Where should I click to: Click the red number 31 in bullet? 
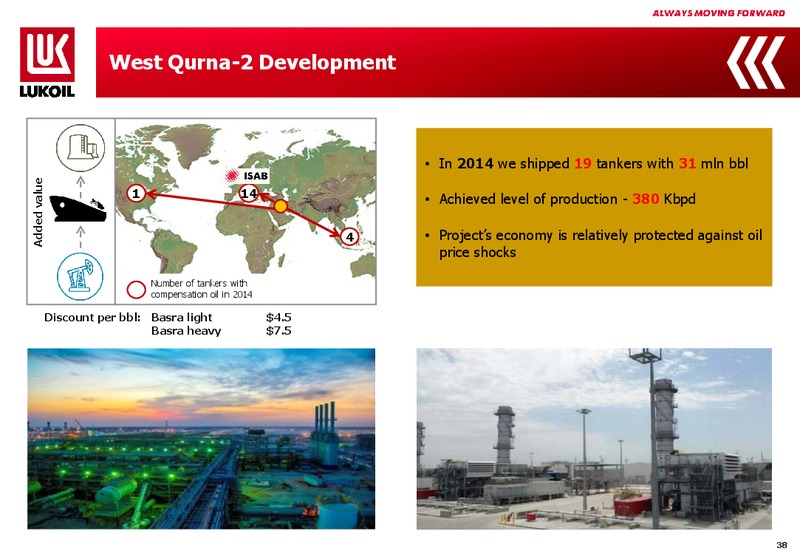pyautogui.click(x=687, y=164)
